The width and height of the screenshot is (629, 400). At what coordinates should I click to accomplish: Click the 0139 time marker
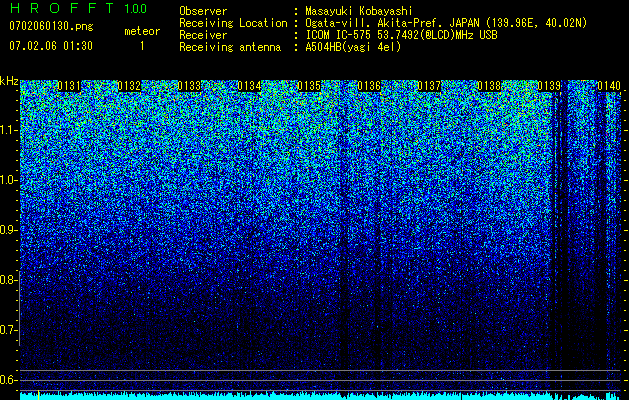tap(549, 86)
